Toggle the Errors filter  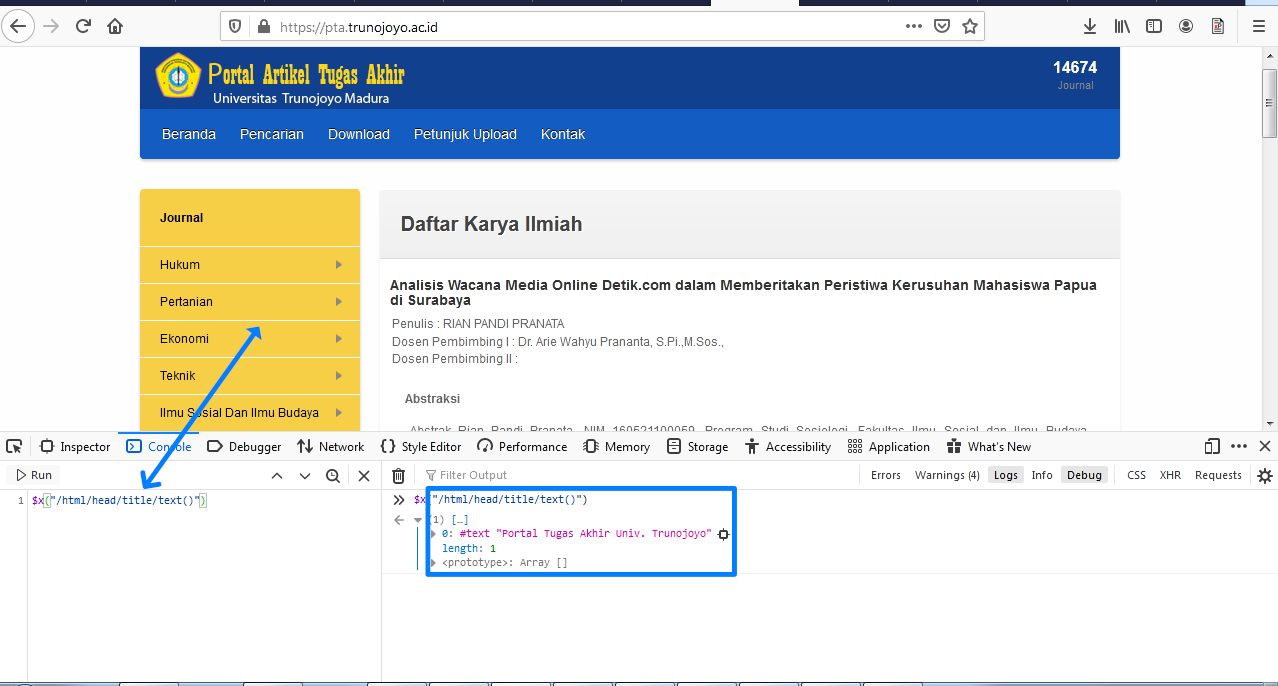point(885,475)
